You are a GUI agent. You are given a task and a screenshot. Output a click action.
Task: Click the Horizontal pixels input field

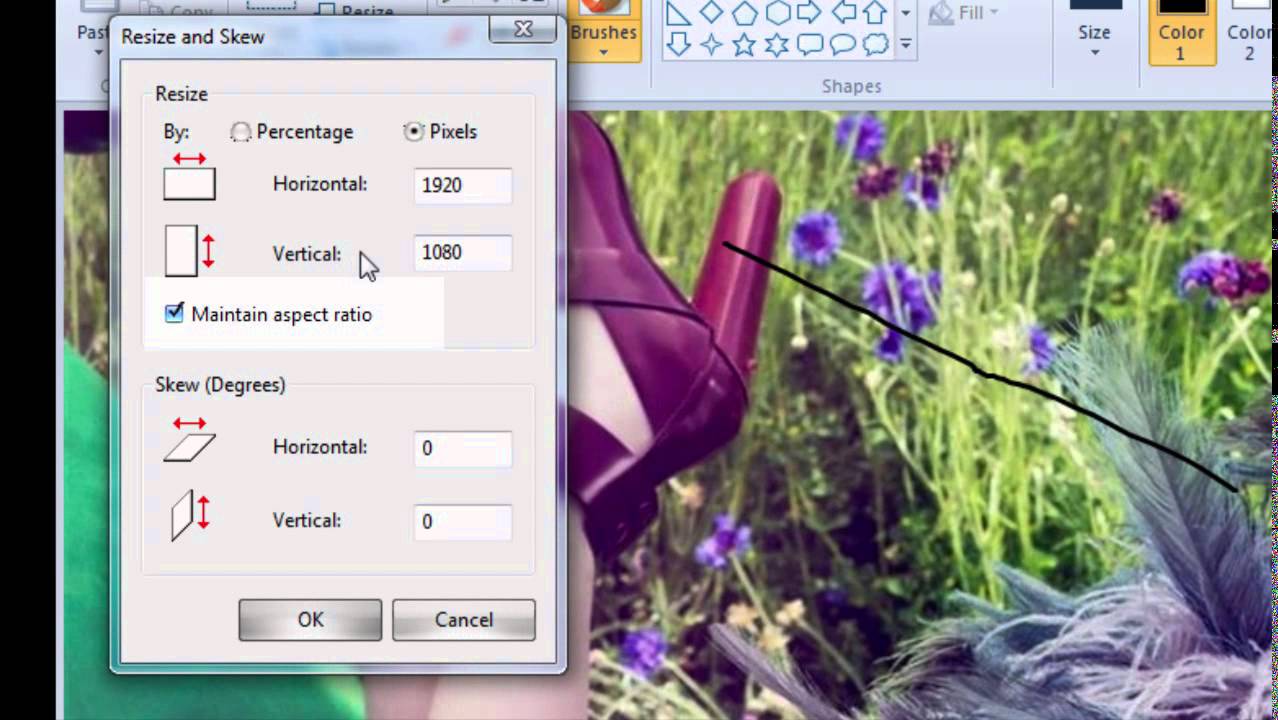click(x=461, y=185)
